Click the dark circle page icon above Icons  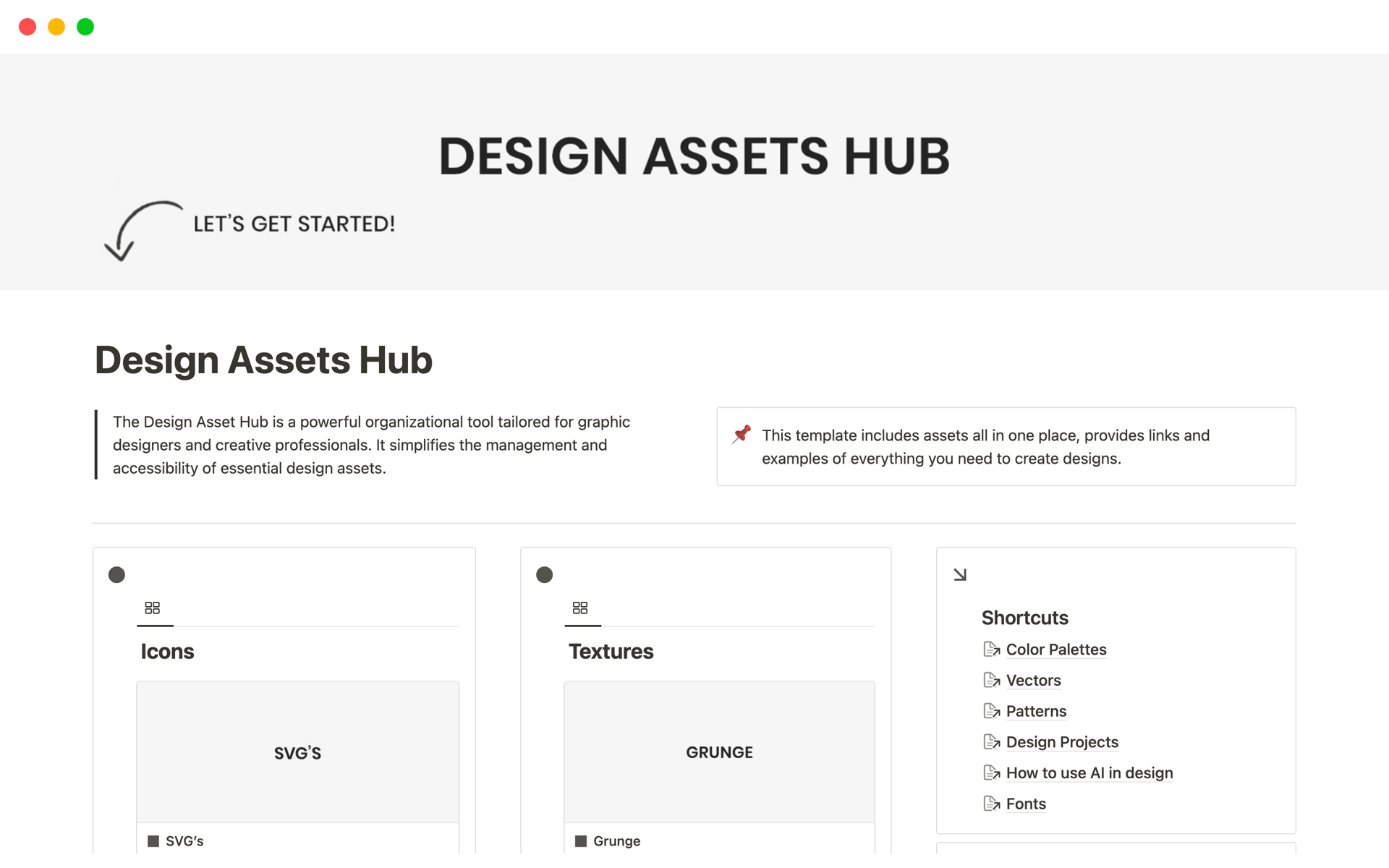pyautogui.click(x=116, y=574)
